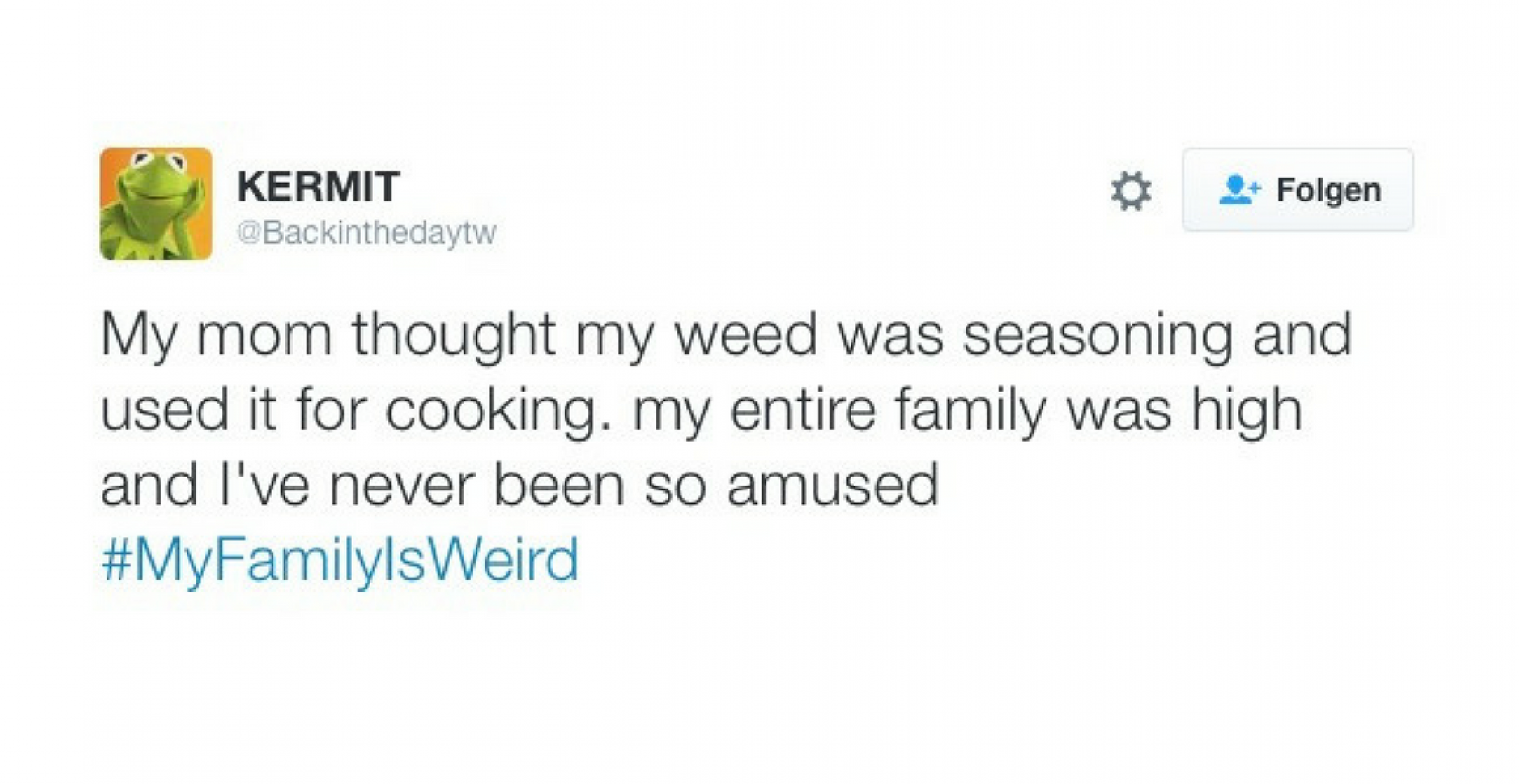Viewport: 1519px width, 784px height.
Task: Click the word "thought" in the tweet
Action: (x=452, y=335)
